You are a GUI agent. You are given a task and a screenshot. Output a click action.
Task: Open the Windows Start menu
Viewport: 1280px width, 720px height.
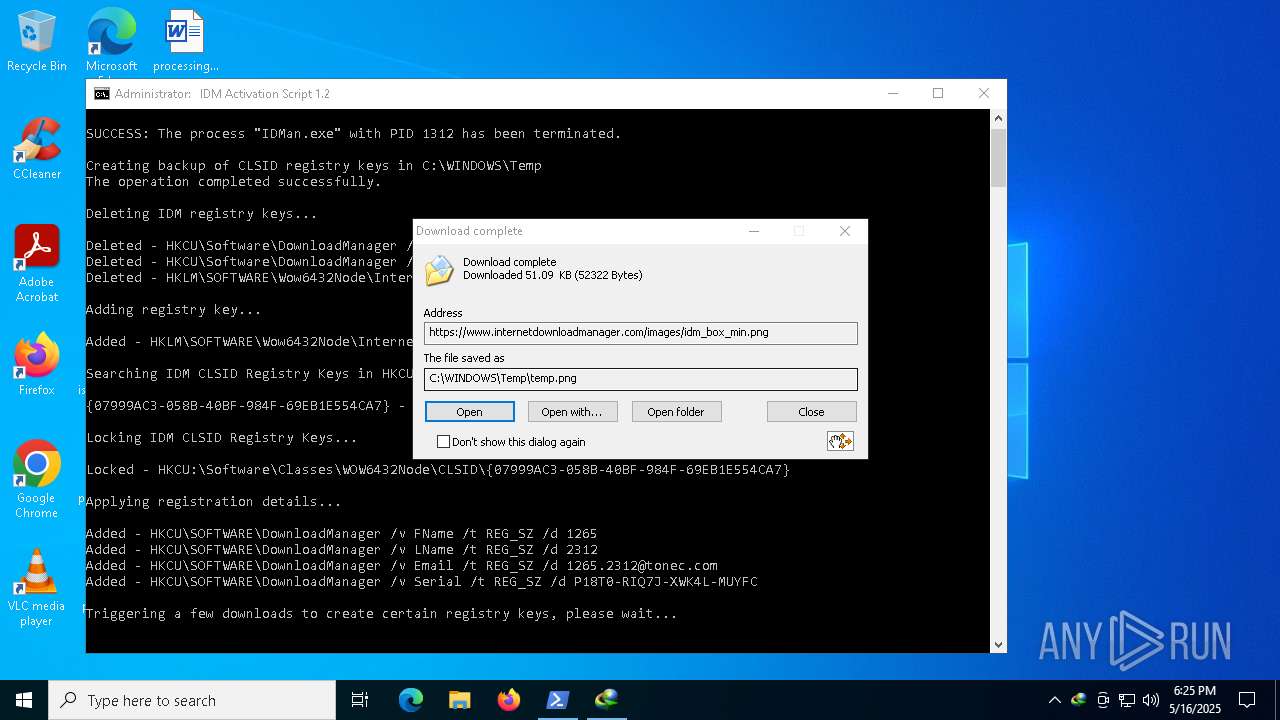click(24, 700)
